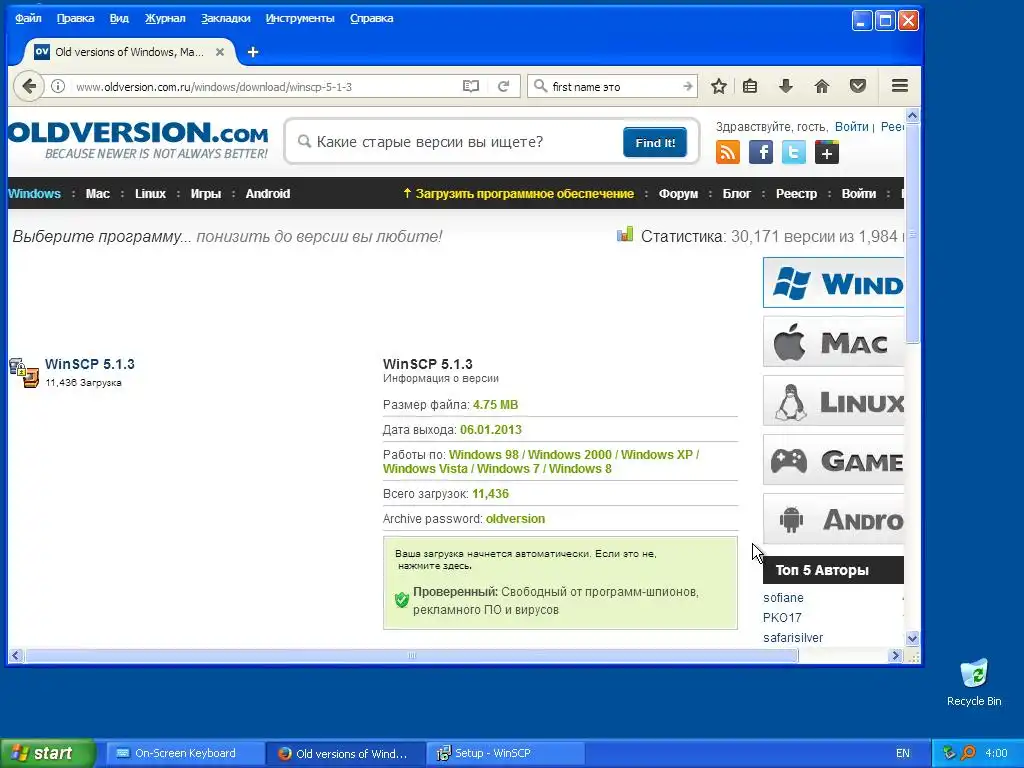The height and width of the screenshot is (768, 1024).
Task: Switch to On-Screen Keyboard in taskbar
Action: (185, 753)
